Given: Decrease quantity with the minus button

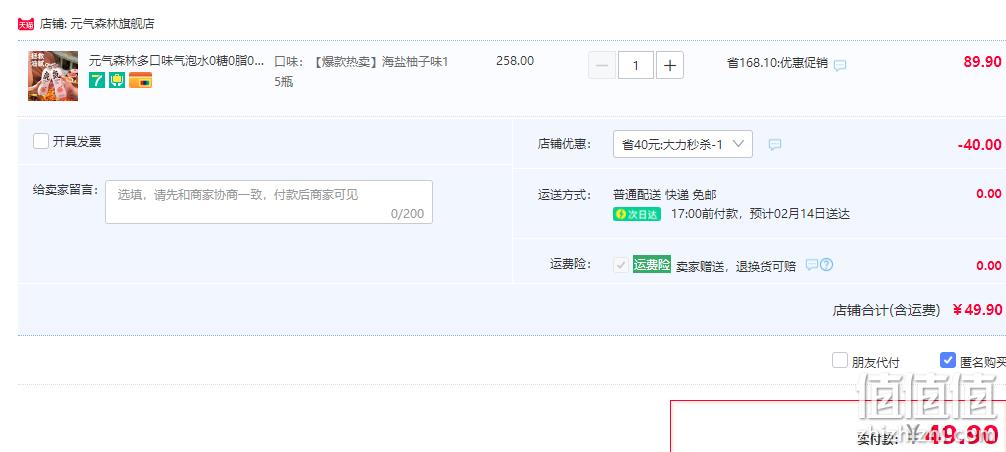Looking at the screenshot, I should 602,65.
